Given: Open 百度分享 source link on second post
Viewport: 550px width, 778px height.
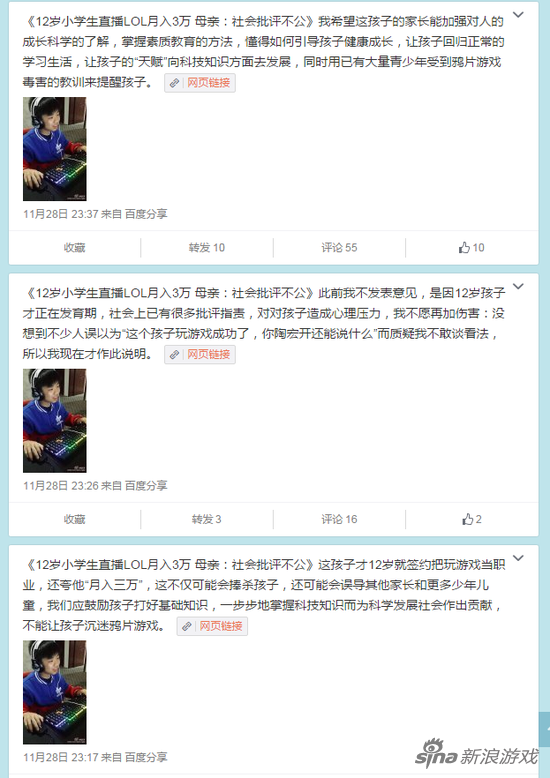Looking at the screenshot, I should 146,485.
